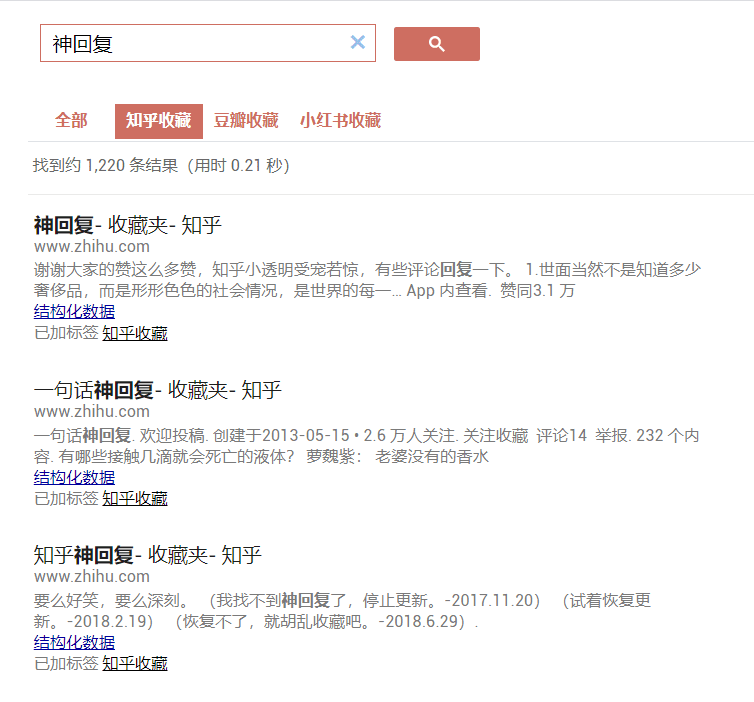Screen dimensions: 754x702
Task: Click snippet mentioning 创建于2013-05-15
Action: coord(366,446)
